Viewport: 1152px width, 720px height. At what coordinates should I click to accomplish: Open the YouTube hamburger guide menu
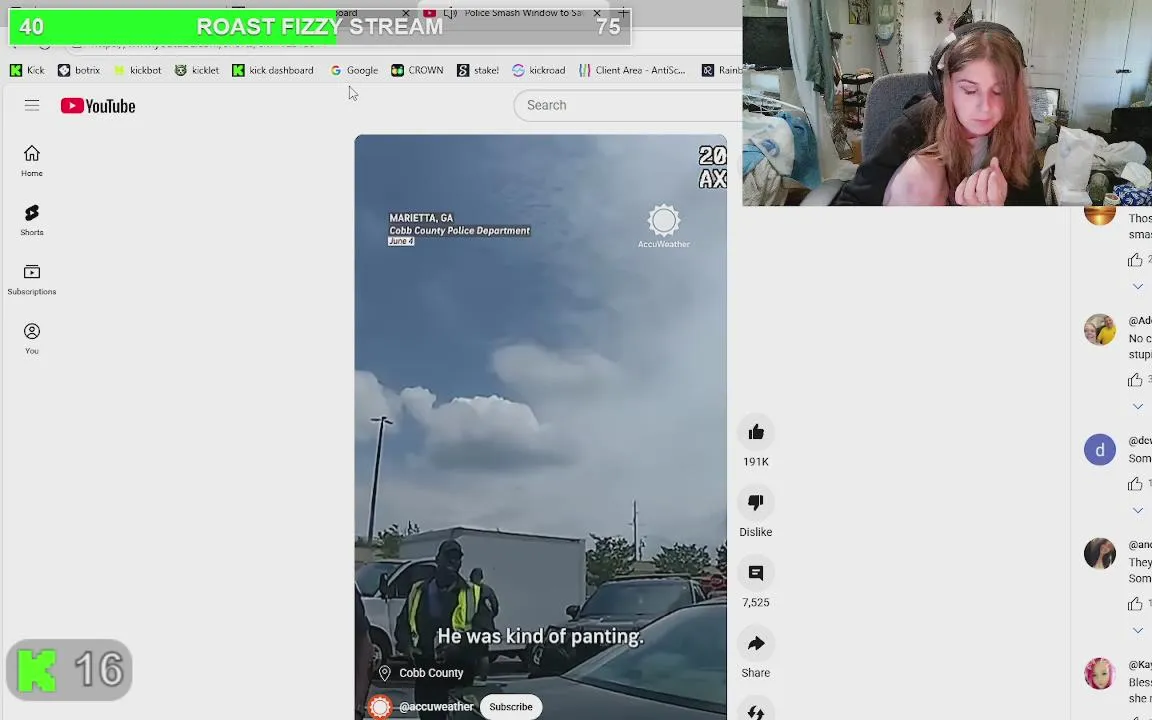coord(32,105)
